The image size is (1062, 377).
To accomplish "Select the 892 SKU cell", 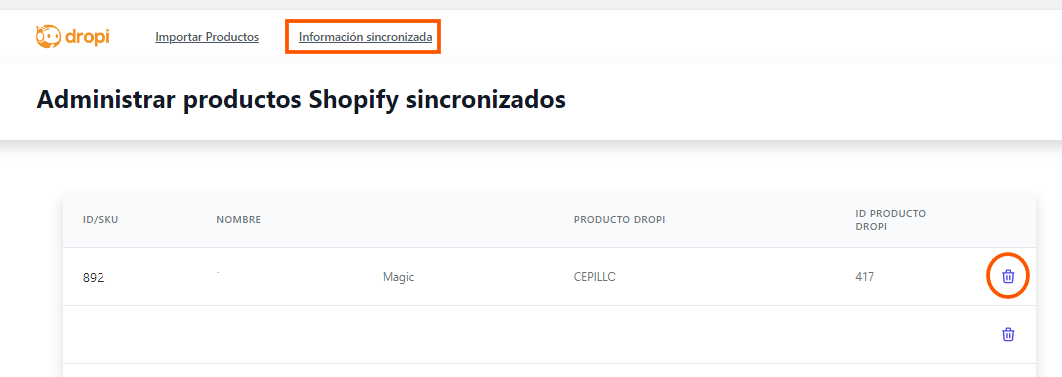I will [93, 277].
